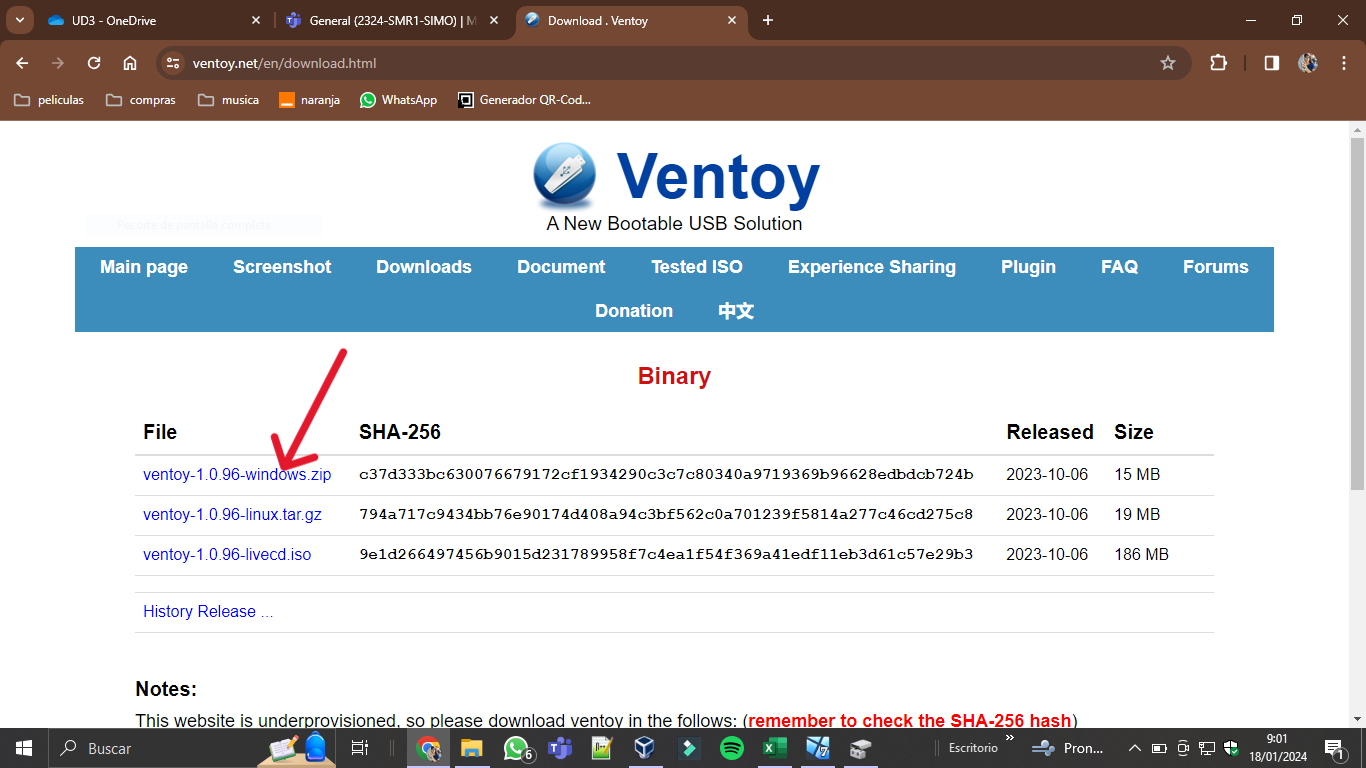Open the Plugin navigation menu item

[x=1028, y=267]
